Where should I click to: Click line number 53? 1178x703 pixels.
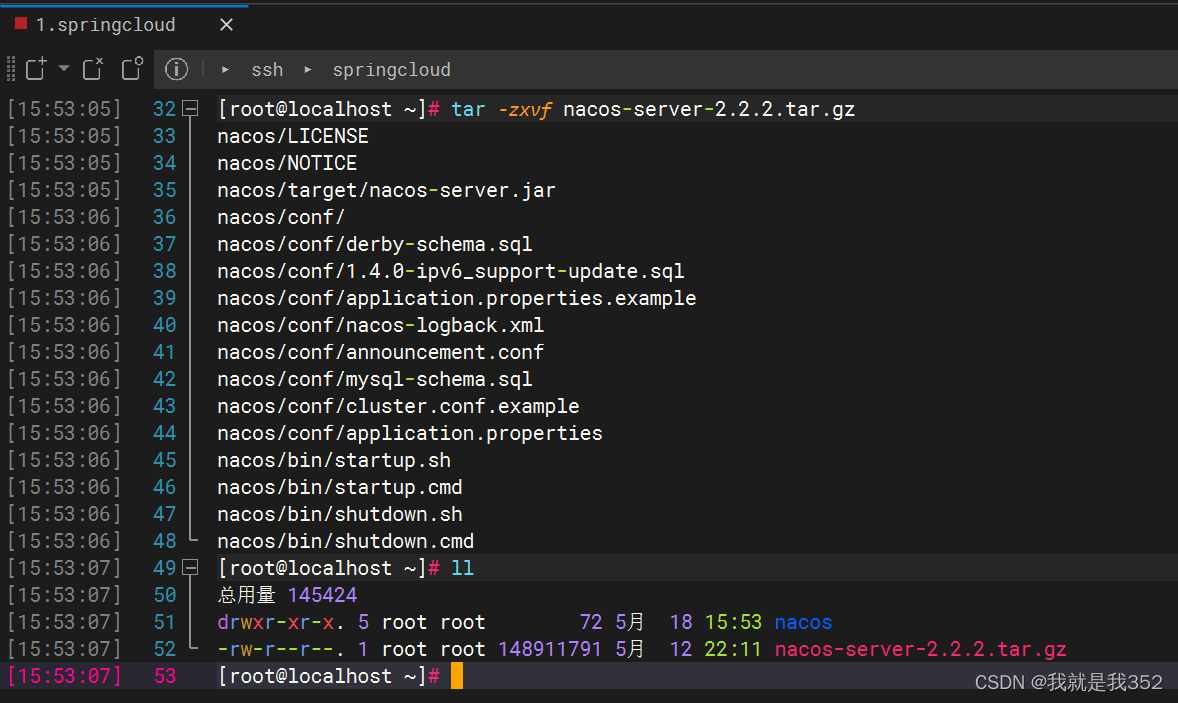[165, 677]
